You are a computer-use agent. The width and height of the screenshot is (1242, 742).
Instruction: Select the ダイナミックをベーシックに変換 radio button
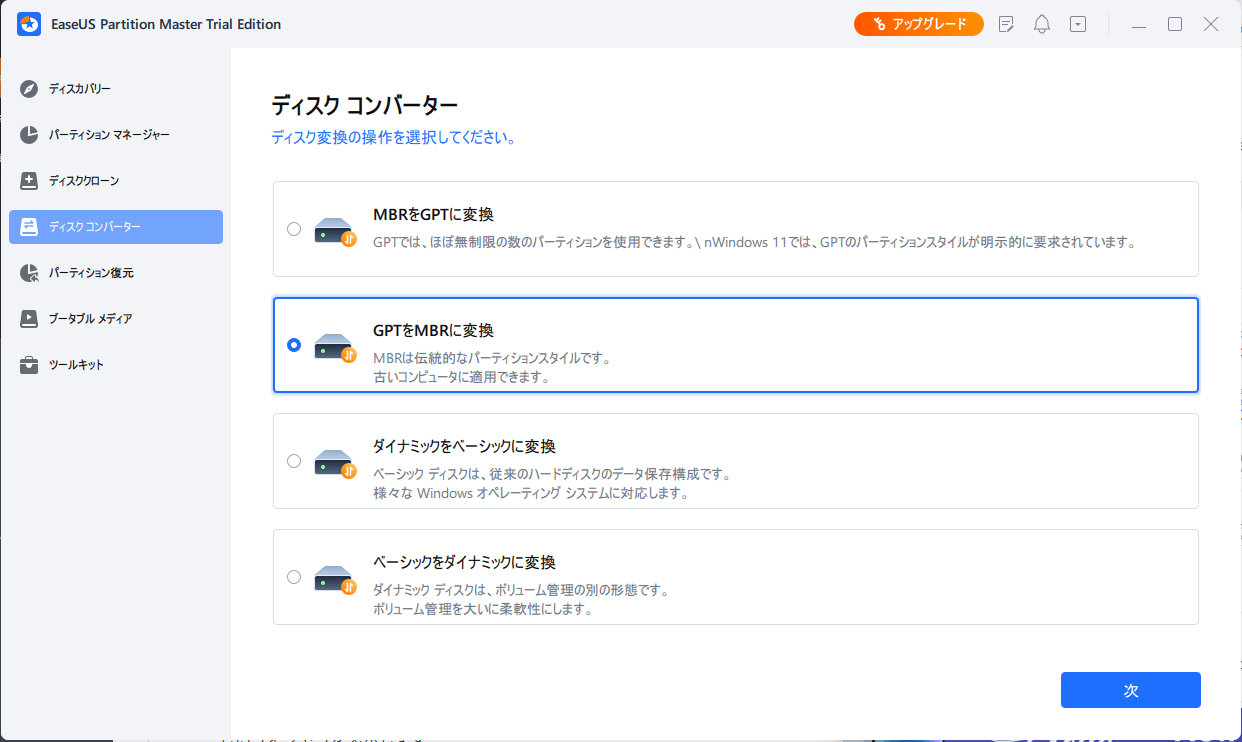tap(293, 461)
